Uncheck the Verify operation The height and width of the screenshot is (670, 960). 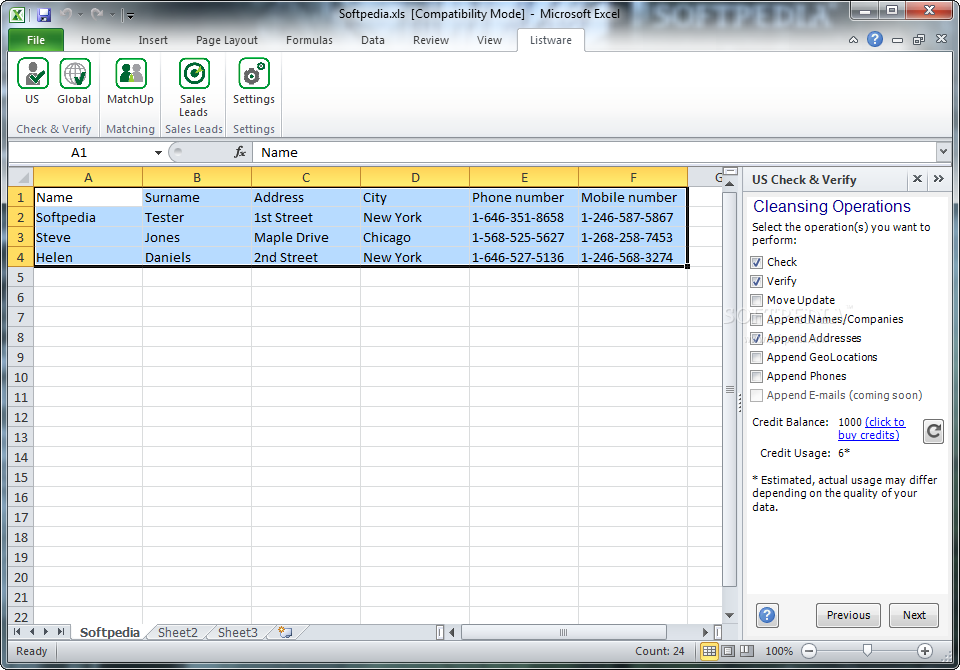757,281
